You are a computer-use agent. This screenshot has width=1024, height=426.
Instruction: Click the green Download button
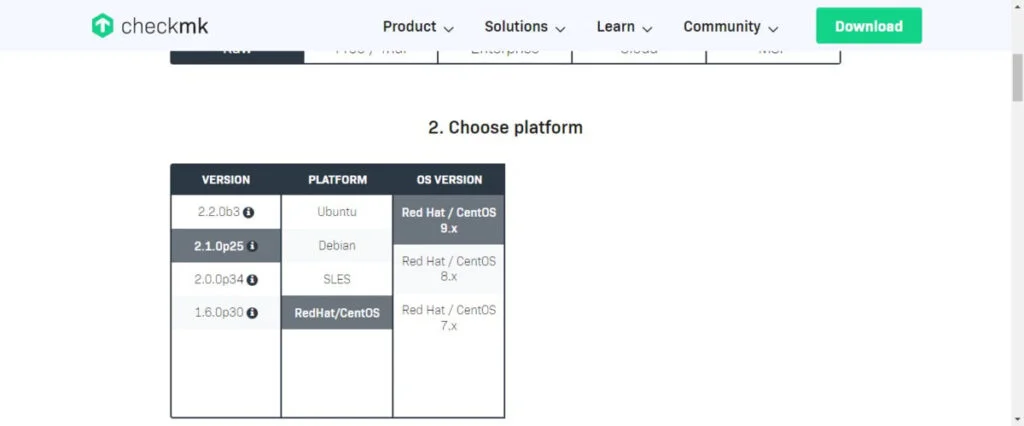(x=869, y=25)
